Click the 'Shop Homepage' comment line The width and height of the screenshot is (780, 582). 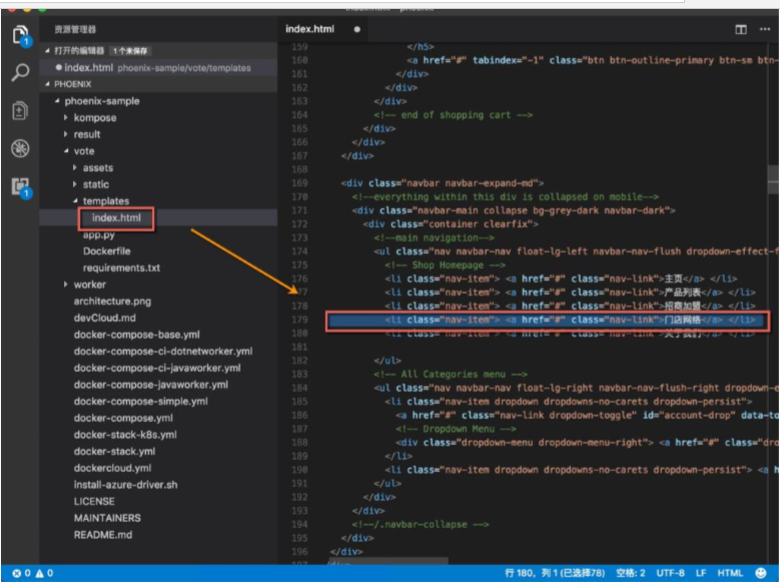coord(445,265)
